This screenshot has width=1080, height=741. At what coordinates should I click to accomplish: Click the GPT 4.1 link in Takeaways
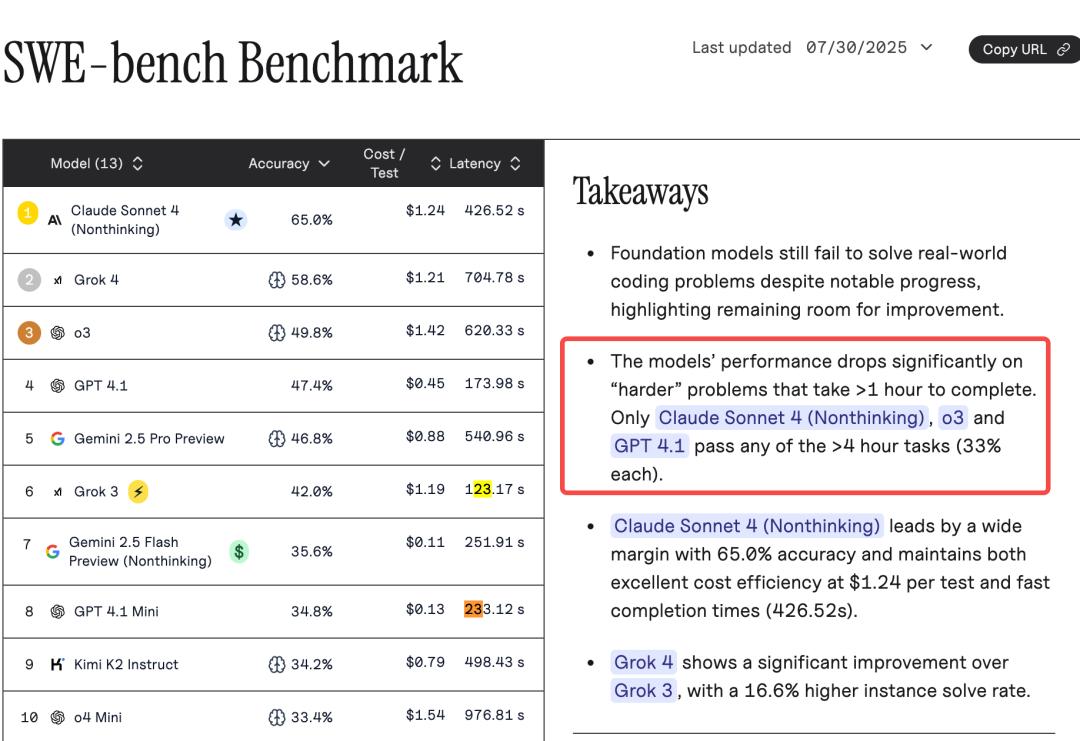649,446
